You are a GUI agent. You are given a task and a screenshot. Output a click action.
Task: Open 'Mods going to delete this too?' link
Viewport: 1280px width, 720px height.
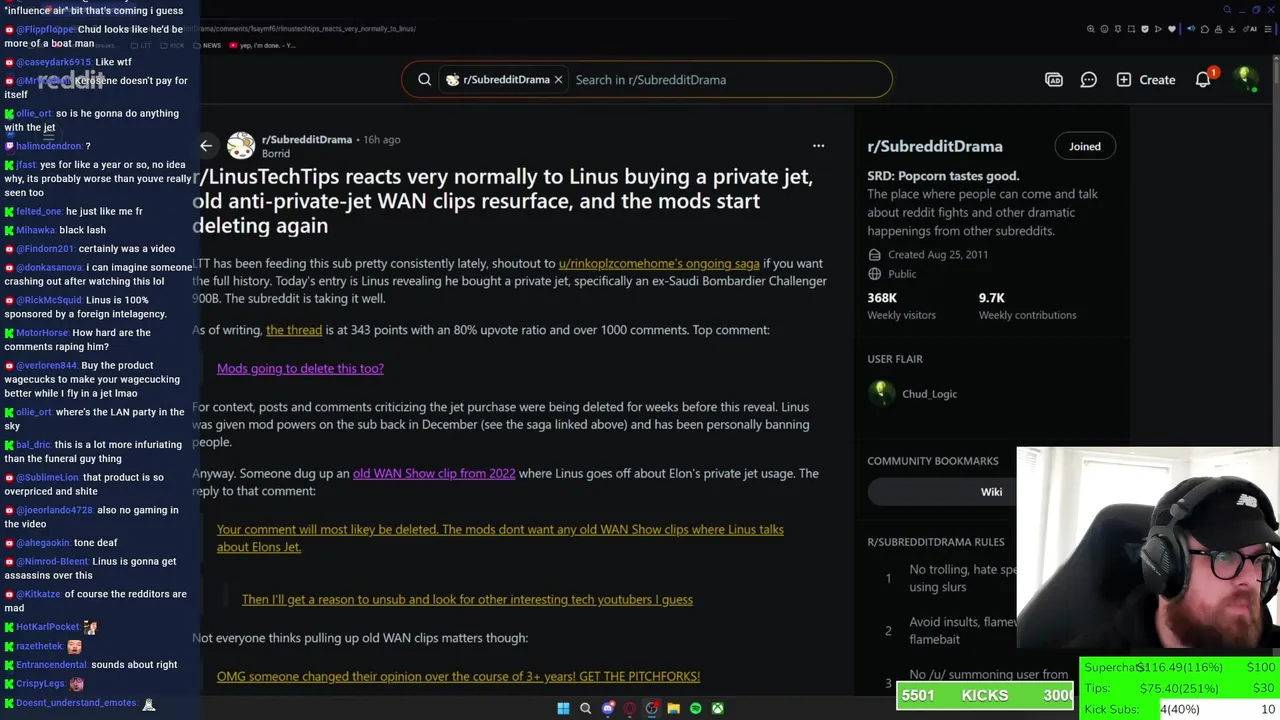point(300,369)
